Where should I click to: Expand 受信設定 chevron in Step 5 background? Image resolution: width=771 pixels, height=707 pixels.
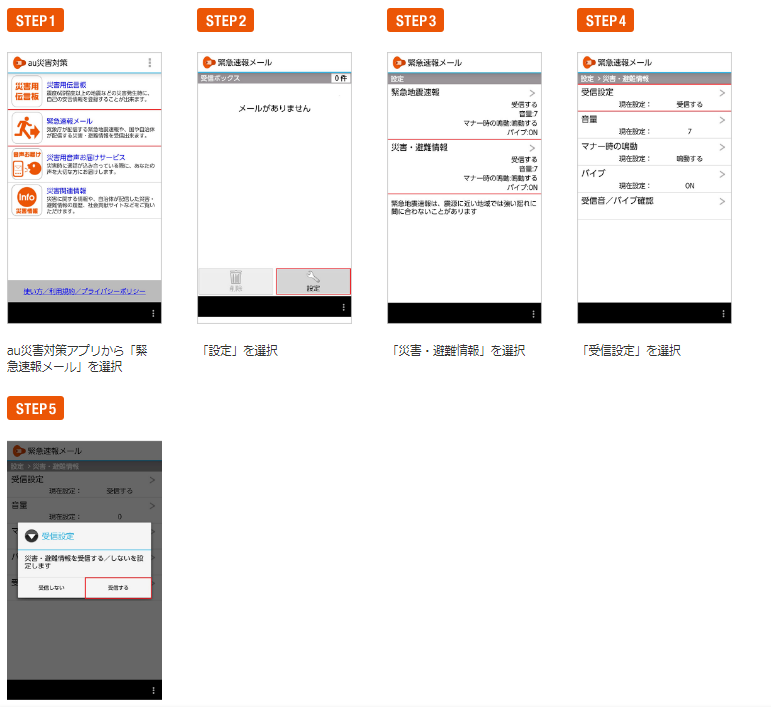pyautogui.click(x=152, y=480)
